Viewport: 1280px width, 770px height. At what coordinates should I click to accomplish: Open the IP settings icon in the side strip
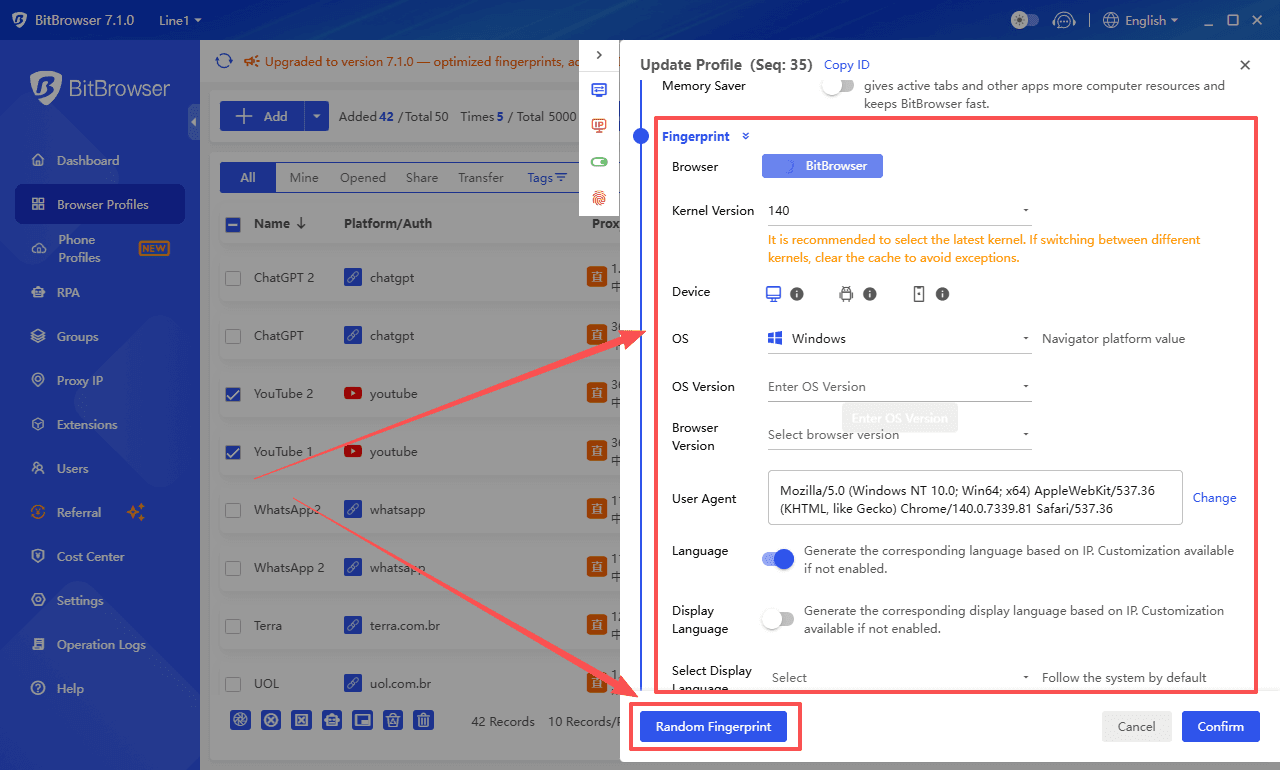pyautogui.click(x=599, y=125)
